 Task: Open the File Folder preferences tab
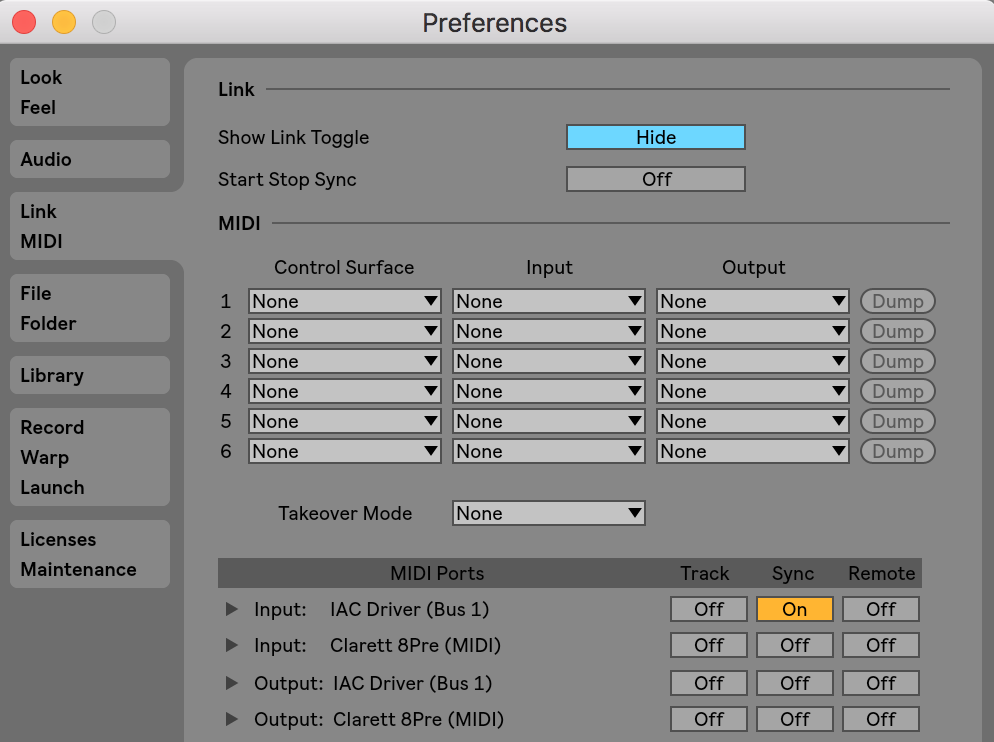[x=90, y=308]
